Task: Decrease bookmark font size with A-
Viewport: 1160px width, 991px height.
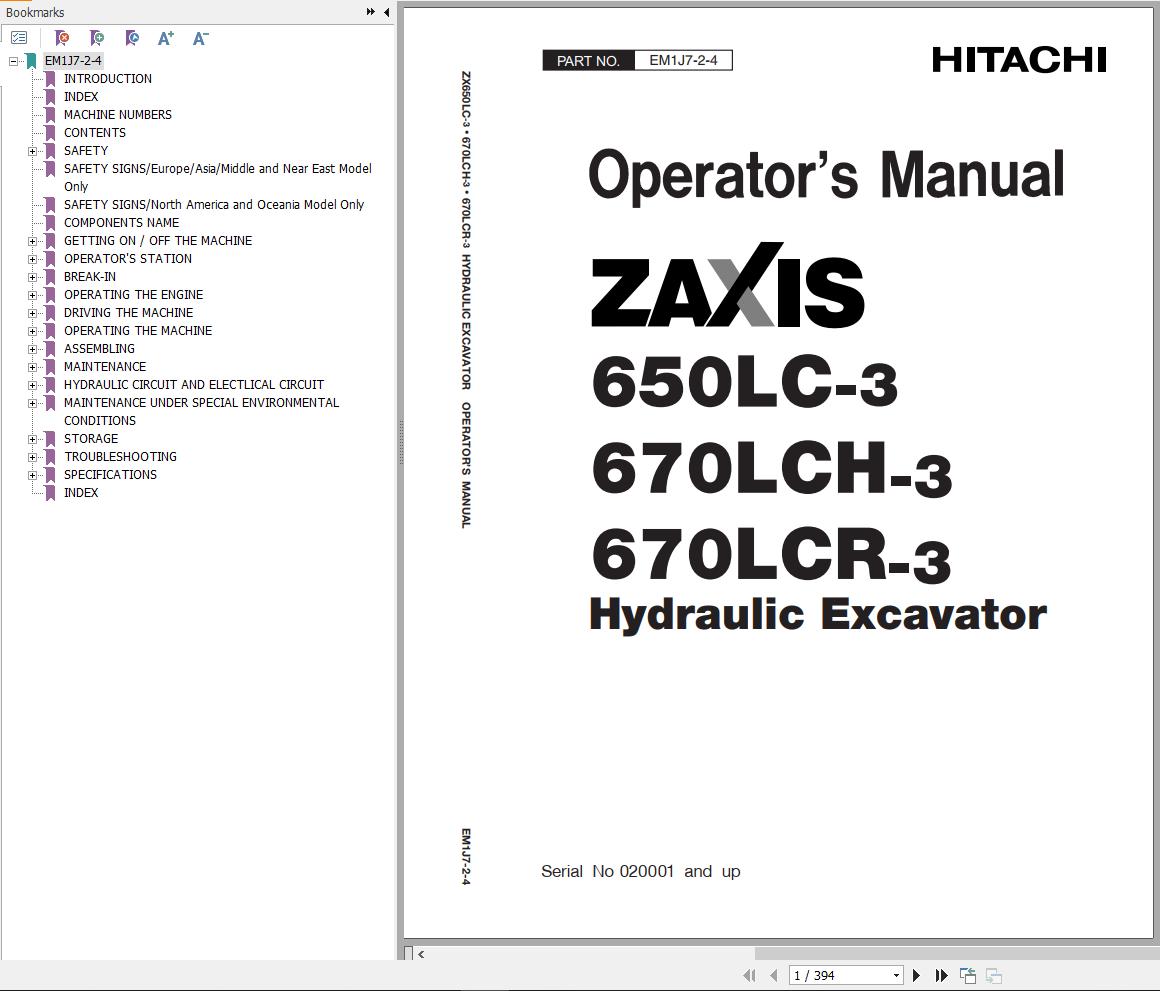Action: (200, 38)
